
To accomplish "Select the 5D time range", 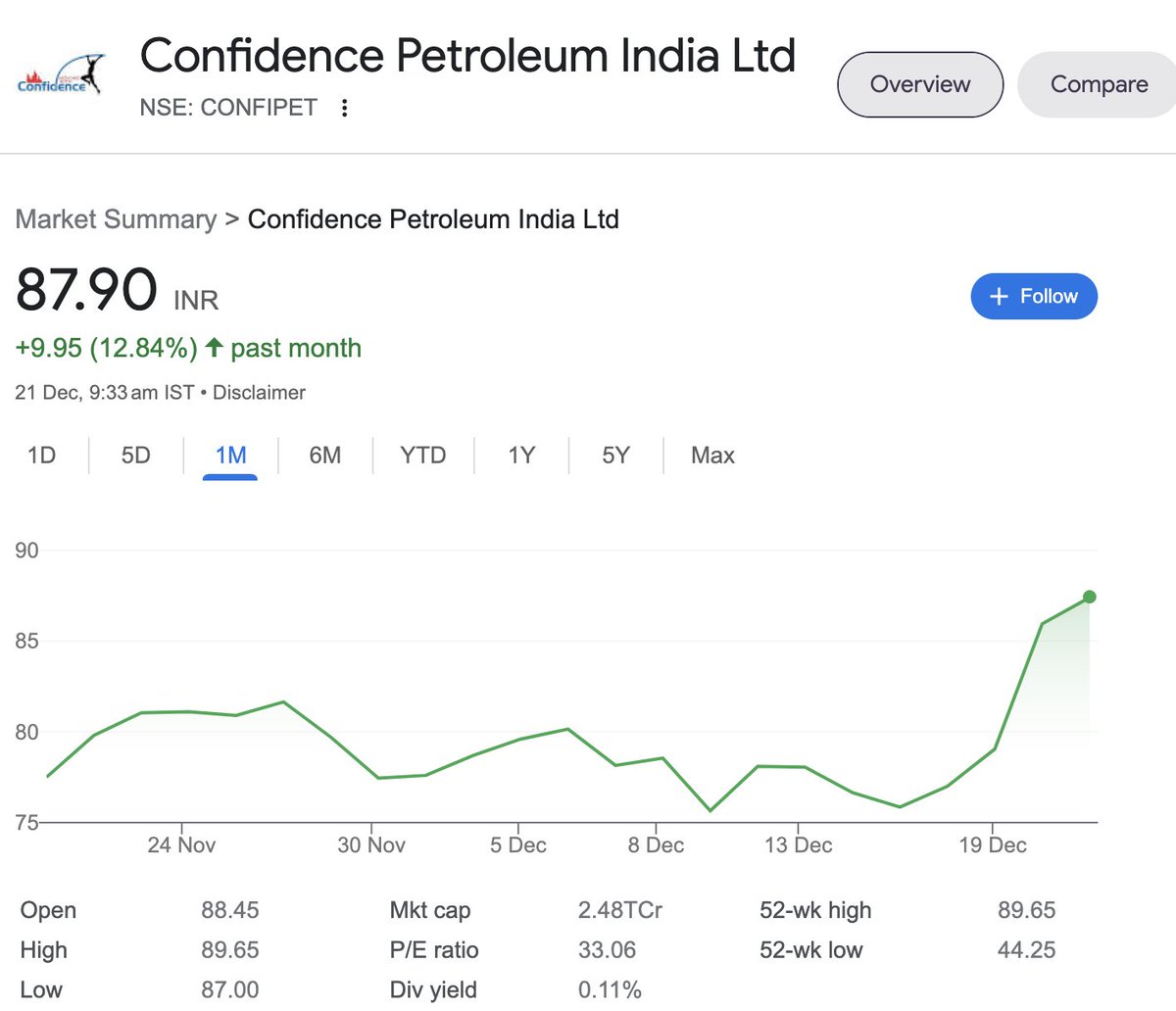I will pos(136,456).
